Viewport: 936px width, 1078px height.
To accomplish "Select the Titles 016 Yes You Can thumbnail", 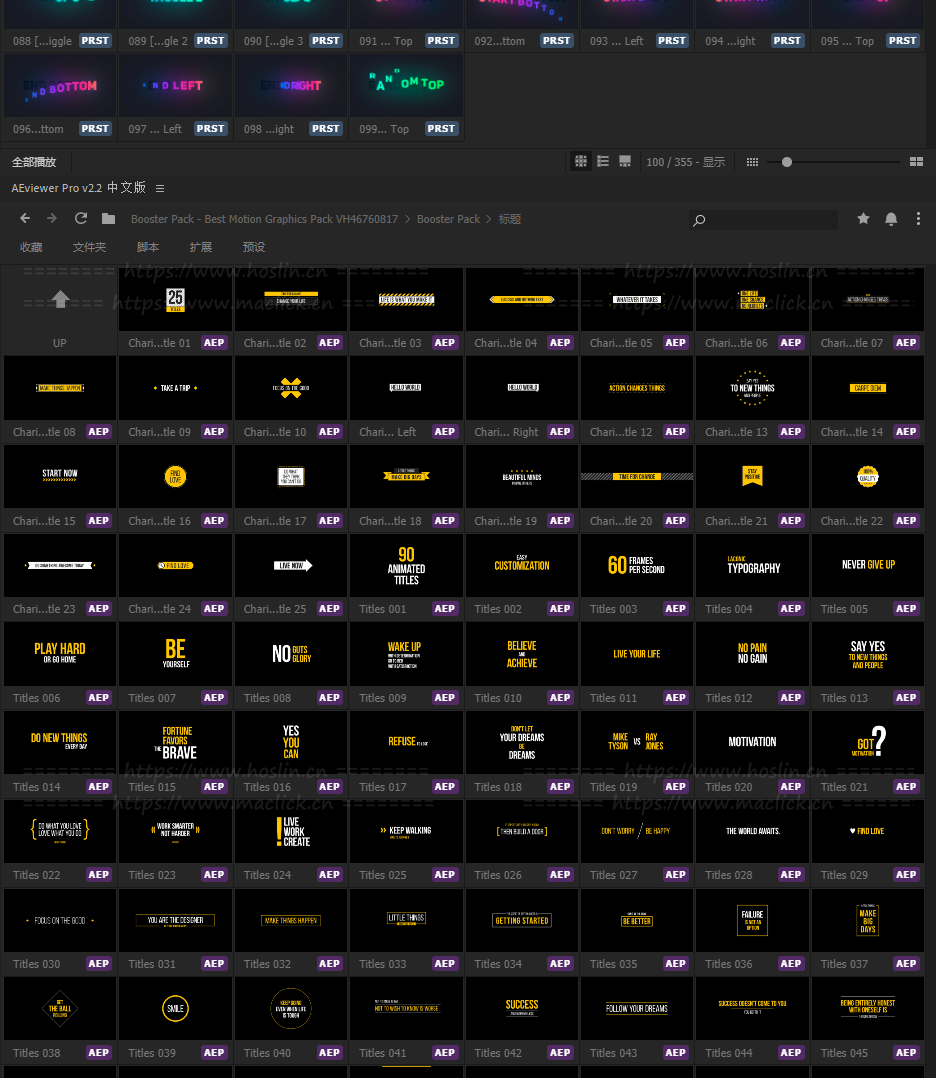I will tap(291, 742).
